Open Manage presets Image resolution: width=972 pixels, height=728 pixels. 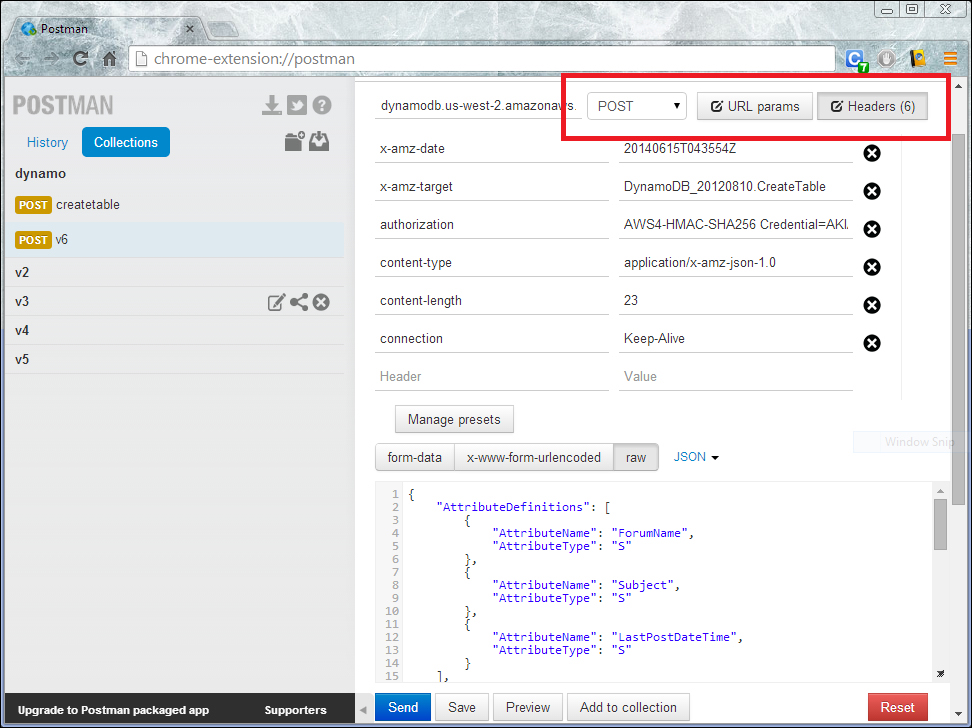pos(454,419)
